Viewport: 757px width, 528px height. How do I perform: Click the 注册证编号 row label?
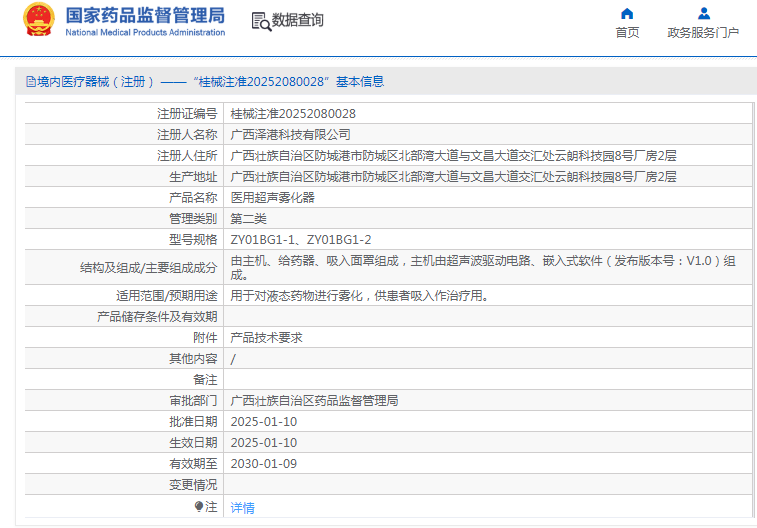pos(187,114)
